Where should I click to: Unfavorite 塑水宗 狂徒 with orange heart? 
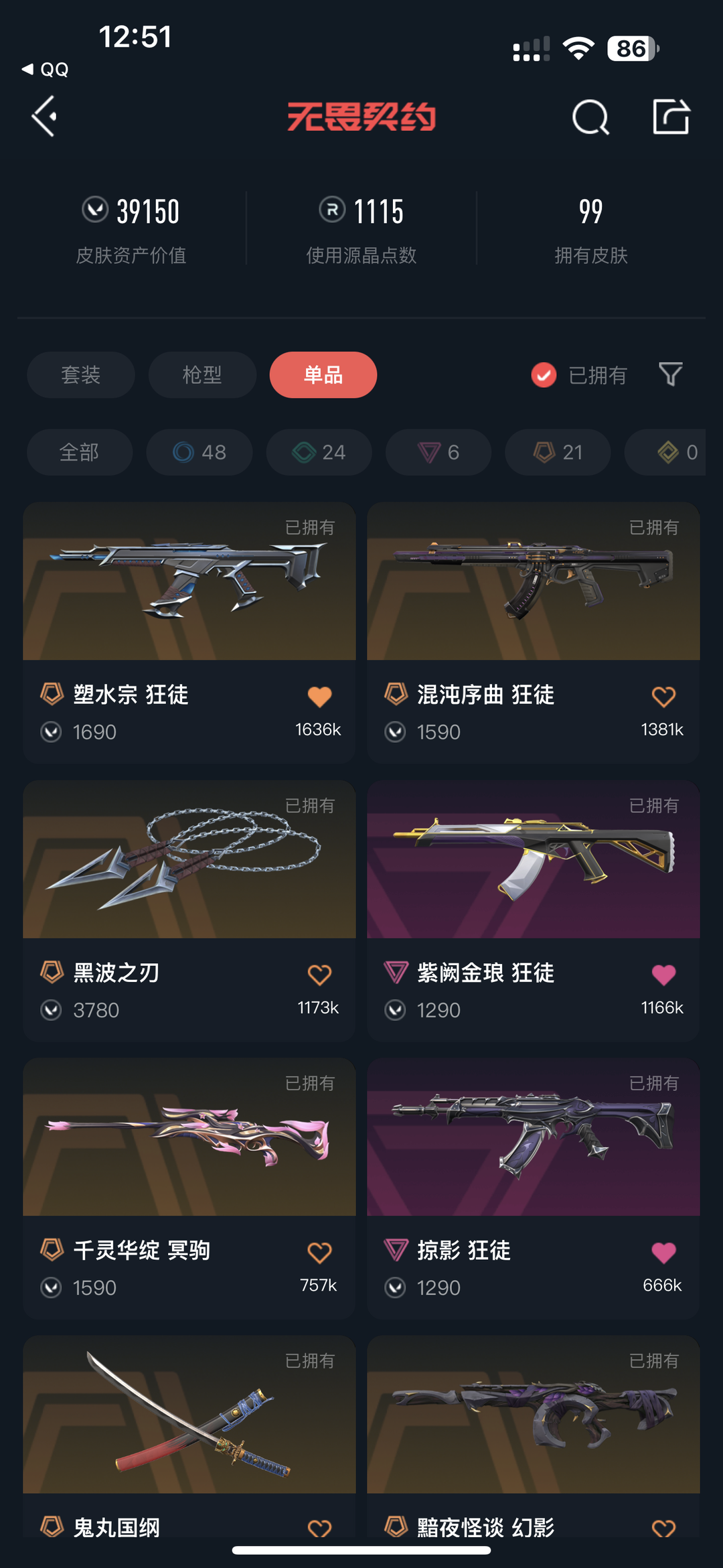319,697
